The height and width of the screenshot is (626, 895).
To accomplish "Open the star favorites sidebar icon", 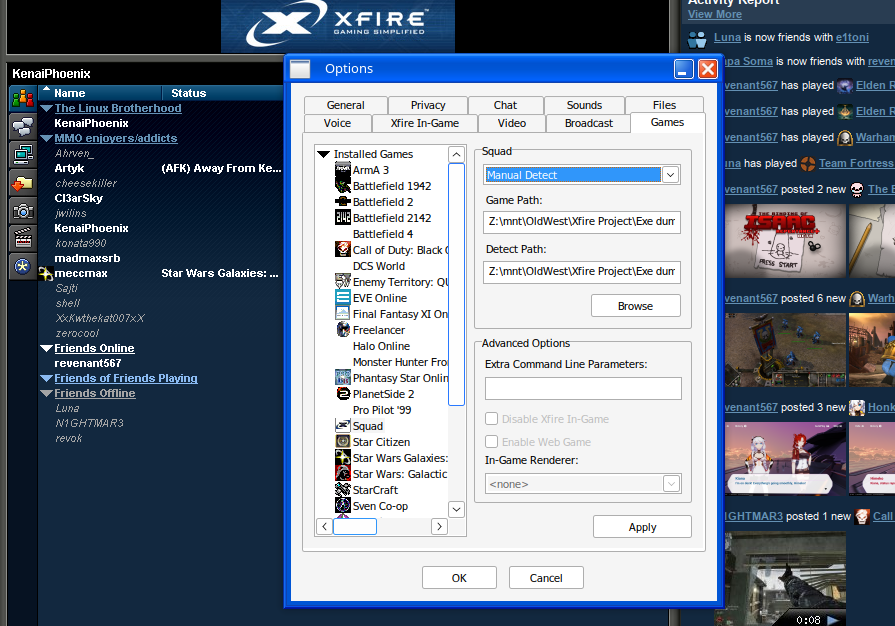I will pyautogui.click(x=23, y=266).
